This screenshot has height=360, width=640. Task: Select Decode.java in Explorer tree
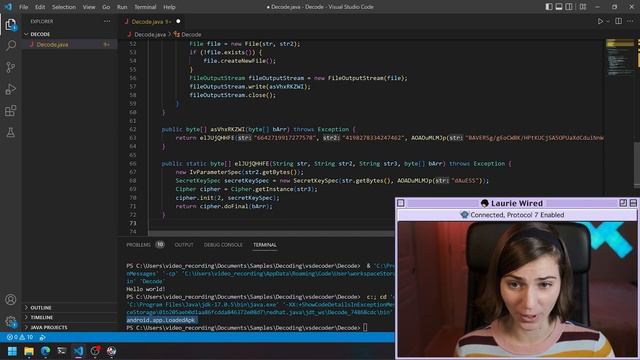click(52, 44)
